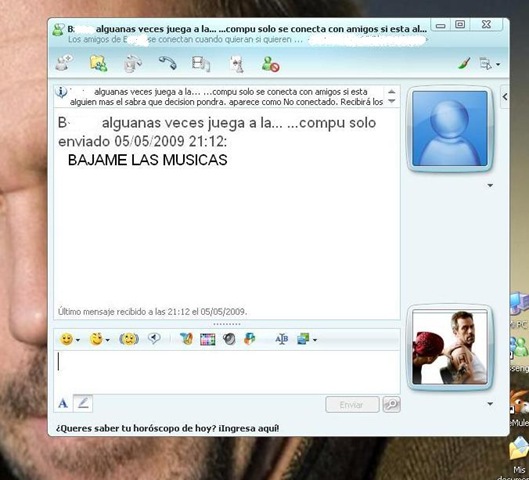The height and width of the screenshot is (480, 529).
Task: Open the winks dropdown arrow
Action: tap(108, 340)
